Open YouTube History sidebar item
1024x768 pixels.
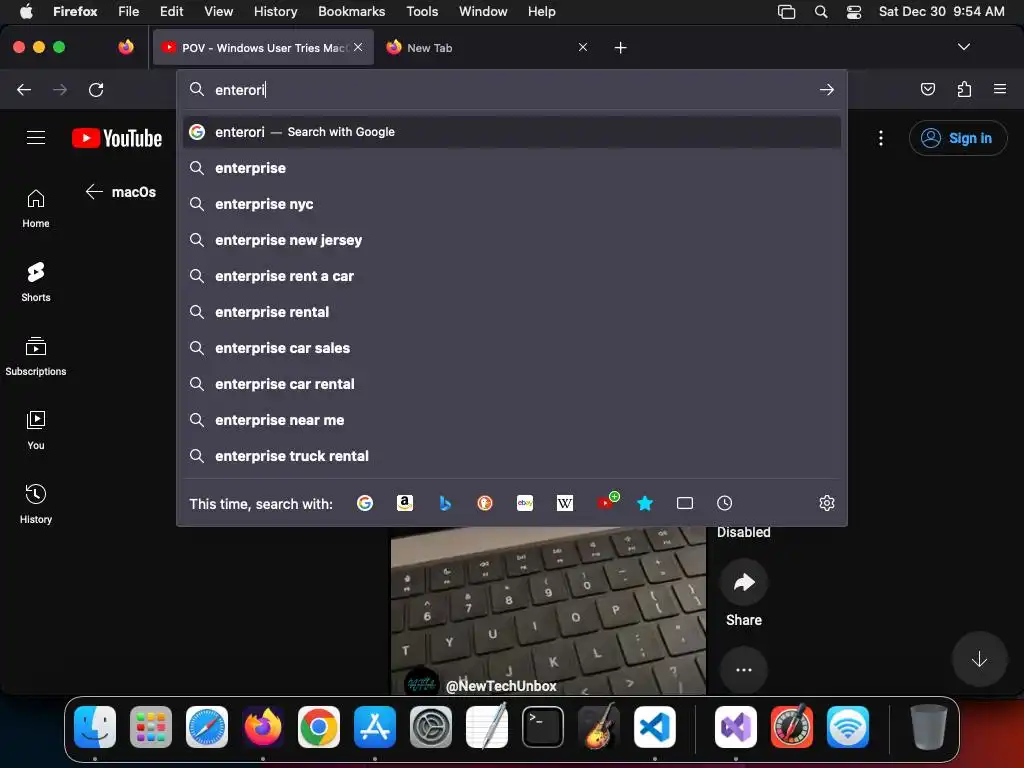coord(36,504)
